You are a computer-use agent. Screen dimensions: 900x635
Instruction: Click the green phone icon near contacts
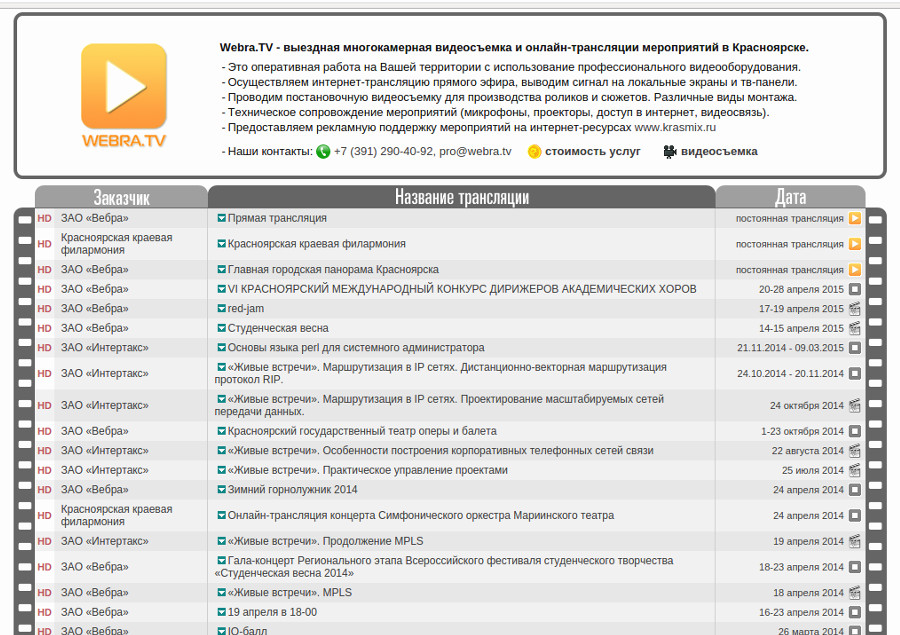click(x=323, y=152)
